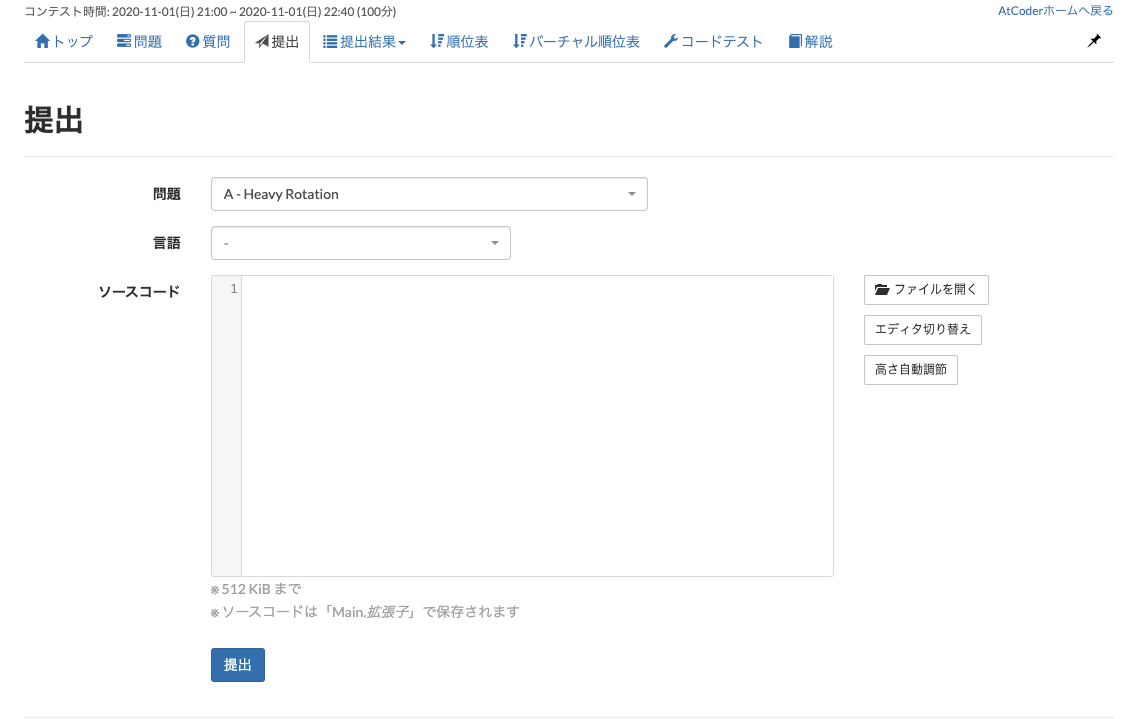Select the wrench icon beside コードテスト
Viewport: 1138px width, 719px height.
(671, 41)
